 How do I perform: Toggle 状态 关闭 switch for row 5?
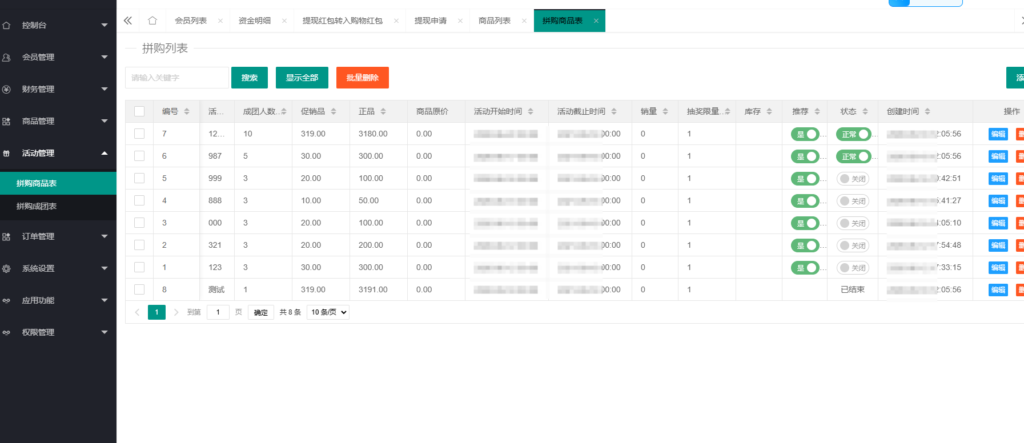click(x=853, y=178)
